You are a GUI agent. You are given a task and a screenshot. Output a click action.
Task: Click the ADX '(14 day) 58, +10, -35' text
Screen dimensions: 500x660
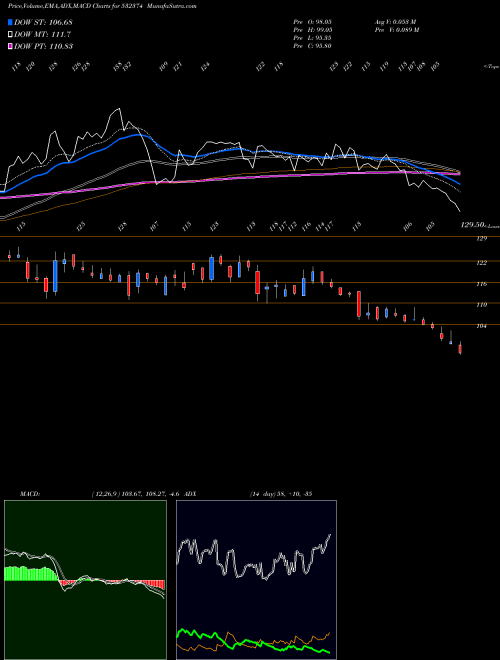(281, 494)
